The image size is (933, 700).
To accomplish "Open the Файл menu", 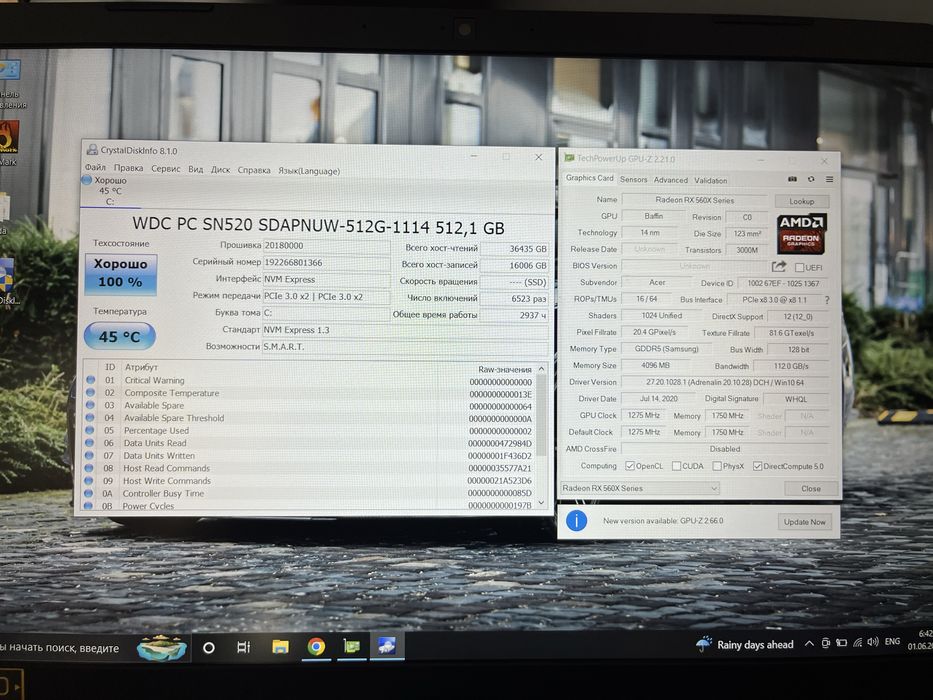I will click(x=95, y=167).
